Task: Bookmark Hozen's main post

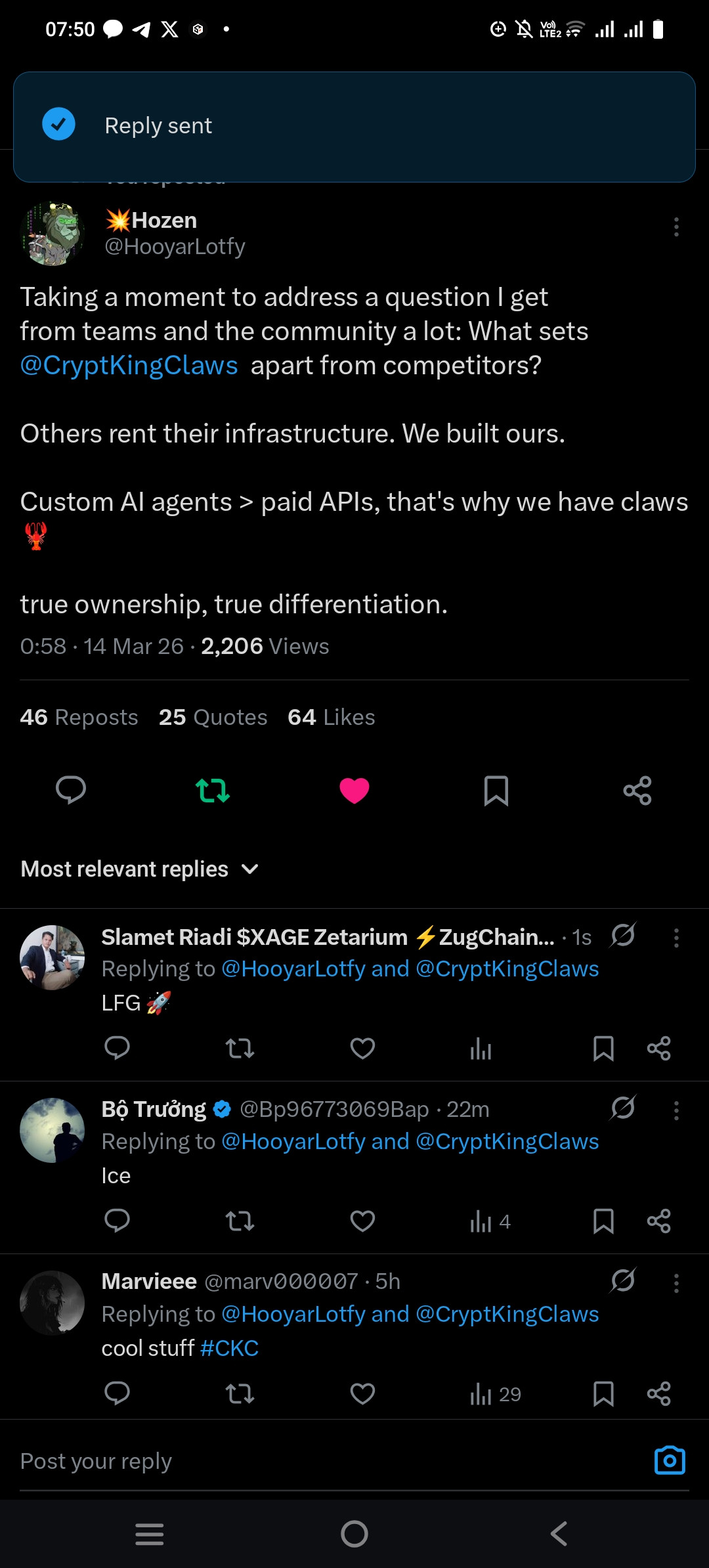Action: 496,791
